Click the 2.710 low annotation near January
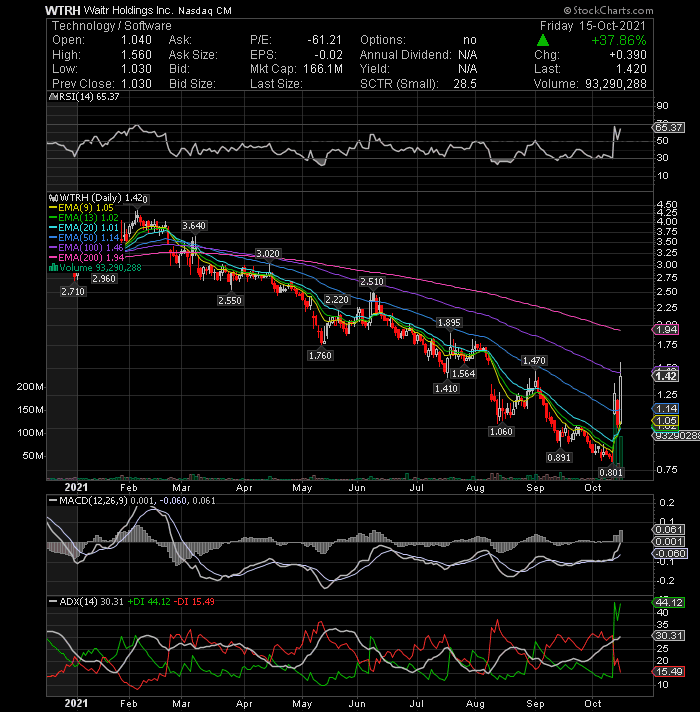Screen dimensions: 700x712 point(73,291)
